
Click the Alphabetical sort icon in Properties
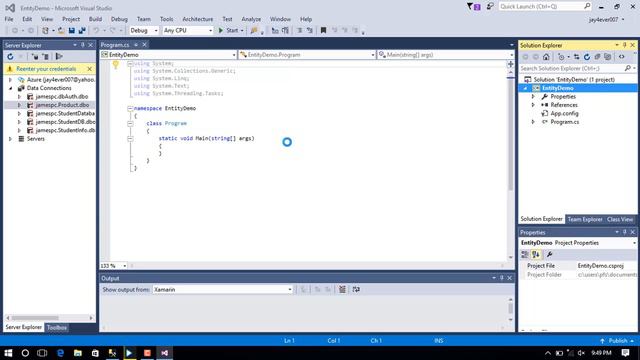(x=536, y=255)
